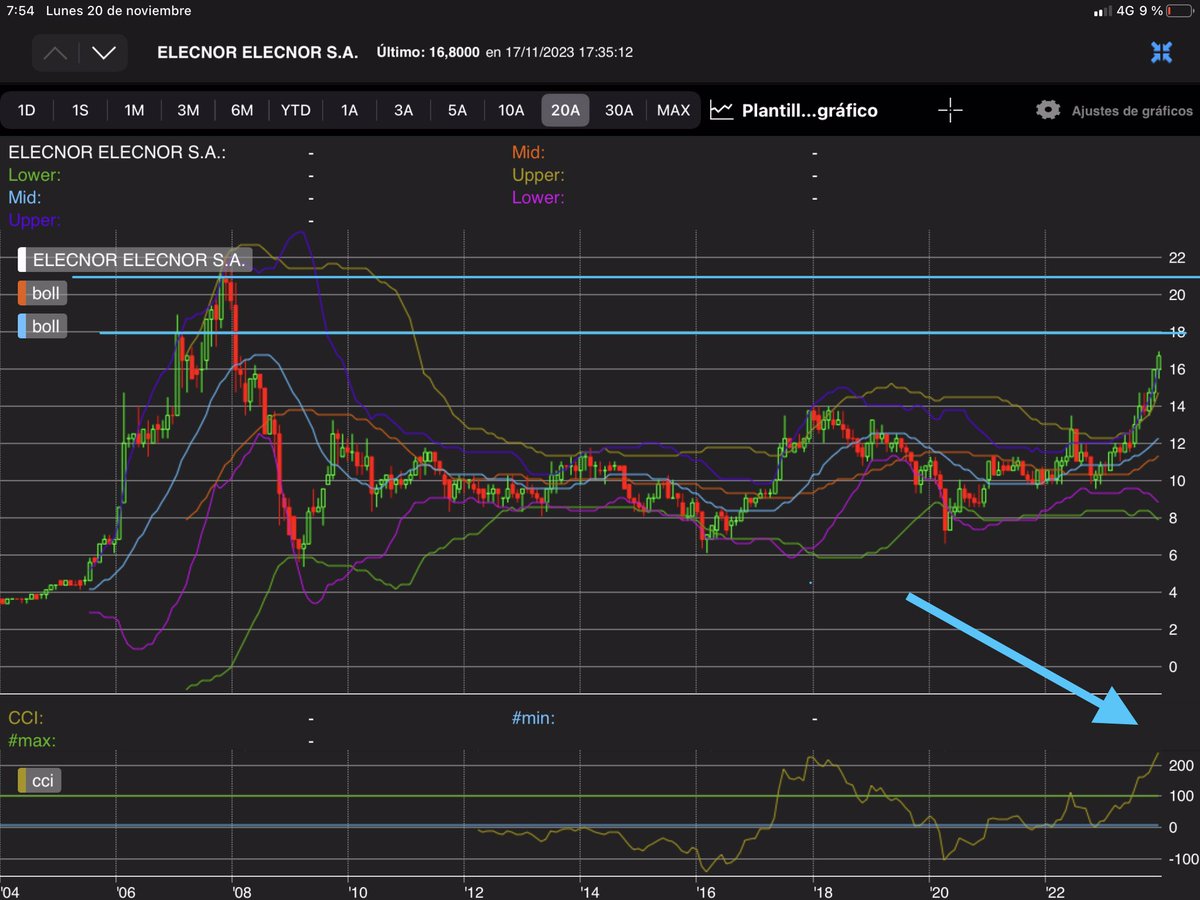Click the battery indicator in status bar
Screen dimensions: 1200x900
1181,11
